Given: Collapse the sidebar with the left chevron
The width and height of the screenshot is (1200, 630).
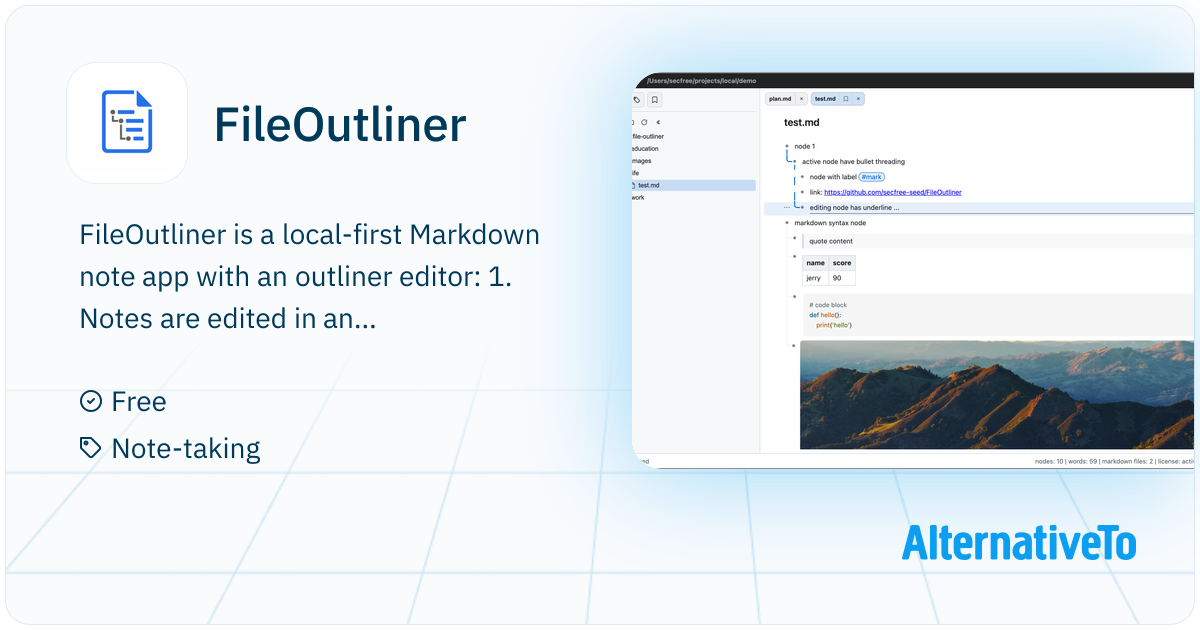Looking at the screenshot, I should pyautogui.click(x=658, y=122).
